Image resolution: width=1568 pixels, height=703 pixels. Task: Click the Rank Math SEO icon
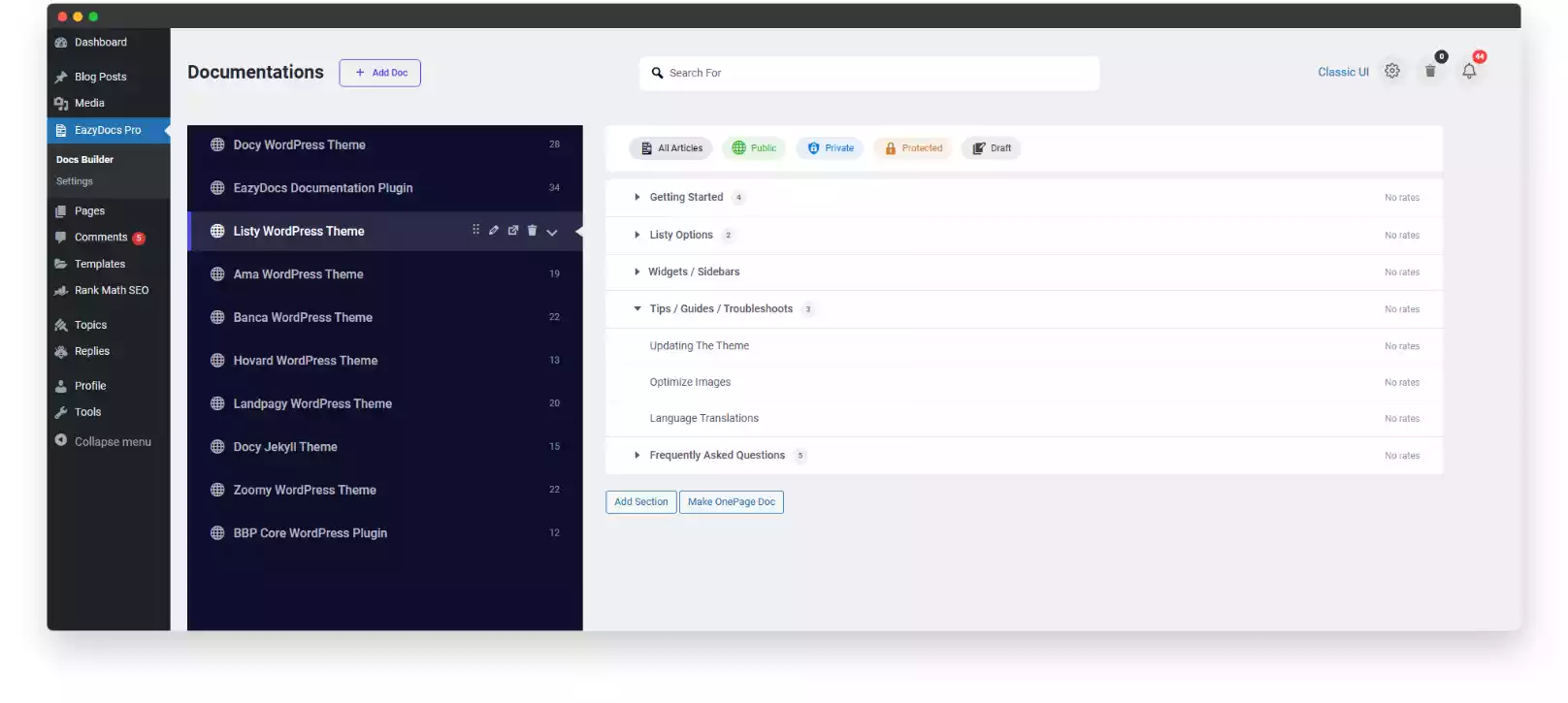[61, 291]
